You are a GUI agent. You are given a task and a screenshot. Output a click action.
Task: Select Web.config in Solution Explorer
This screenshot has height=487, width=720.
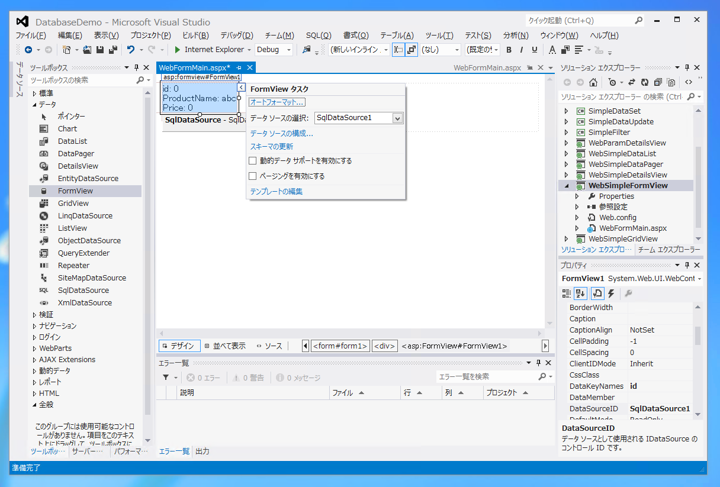[x=617, y=218]
